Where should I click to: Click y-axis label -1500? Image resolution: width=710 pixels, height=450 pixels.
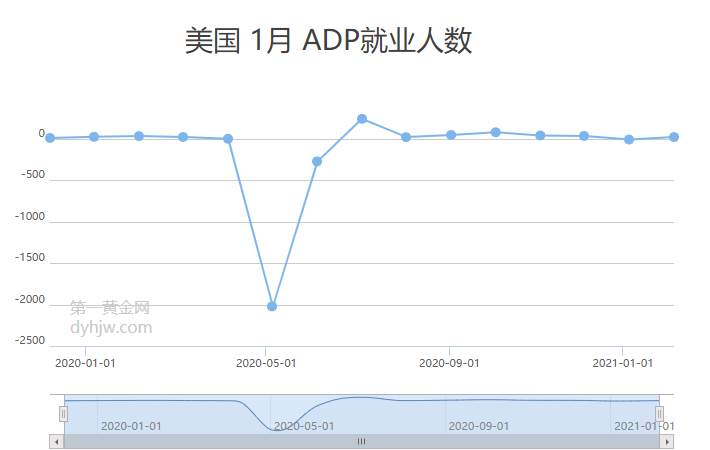coord(30,257)
